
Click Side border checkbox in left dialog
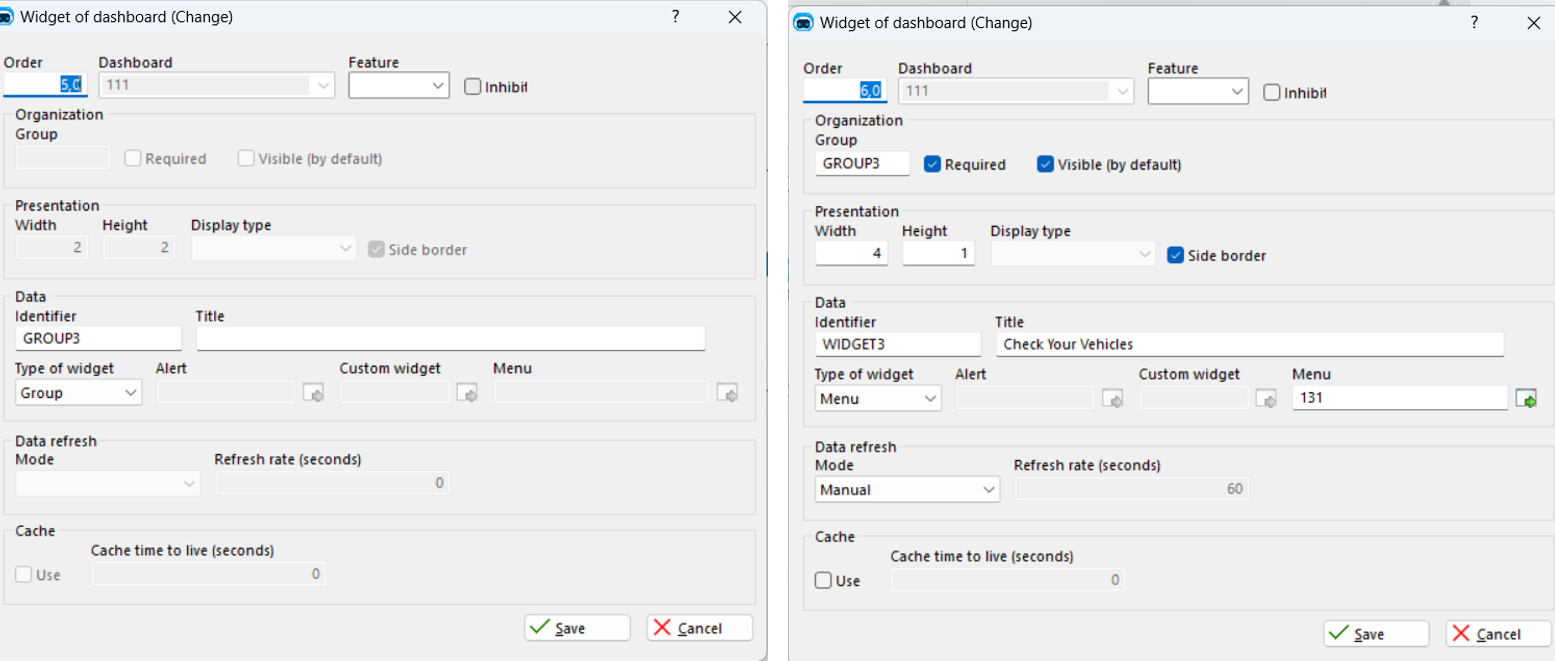(376, 249)
